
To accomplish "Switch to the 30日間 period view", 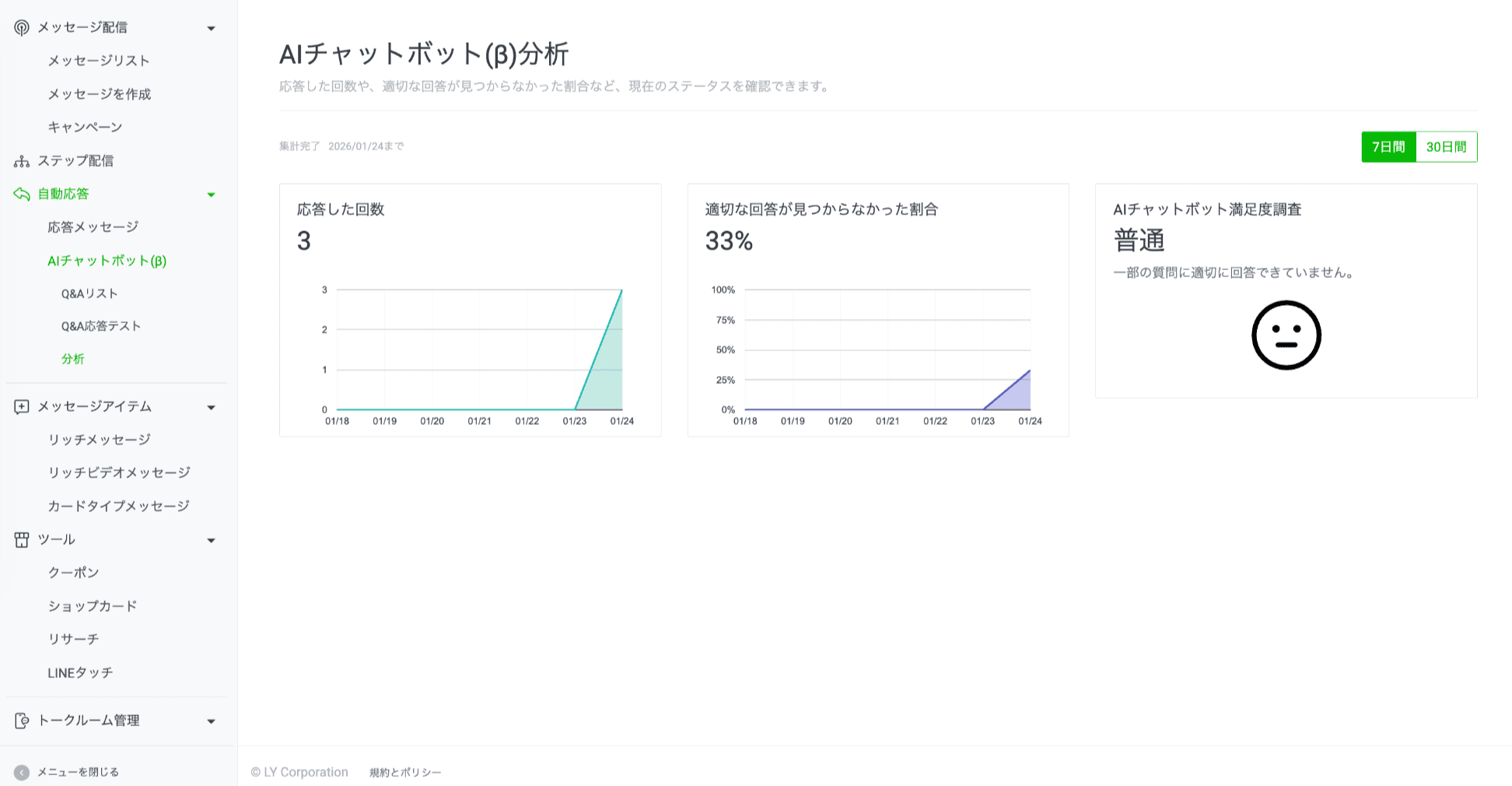I will [x=1446, y=146].
